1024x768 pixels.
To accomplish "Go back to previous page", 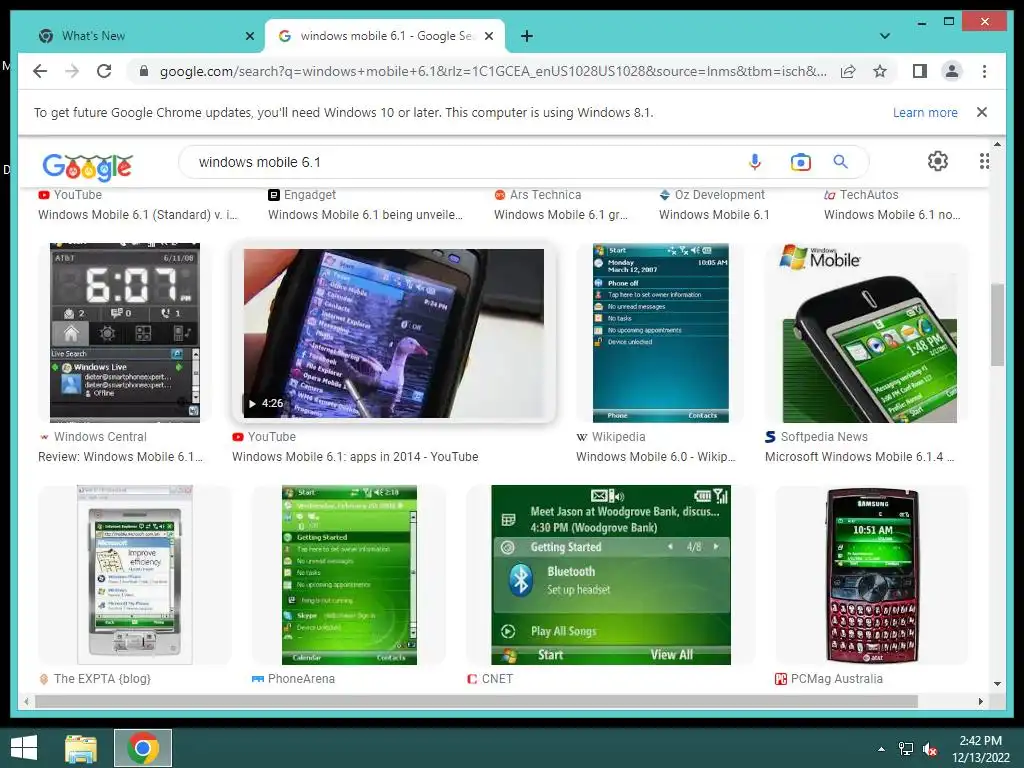I will click(x=40, y=71).
